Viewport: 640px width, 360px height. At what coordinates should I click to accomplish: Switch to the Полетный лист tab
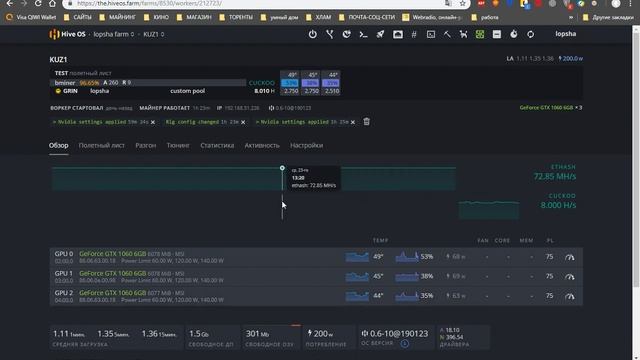(x=102, y=145)
